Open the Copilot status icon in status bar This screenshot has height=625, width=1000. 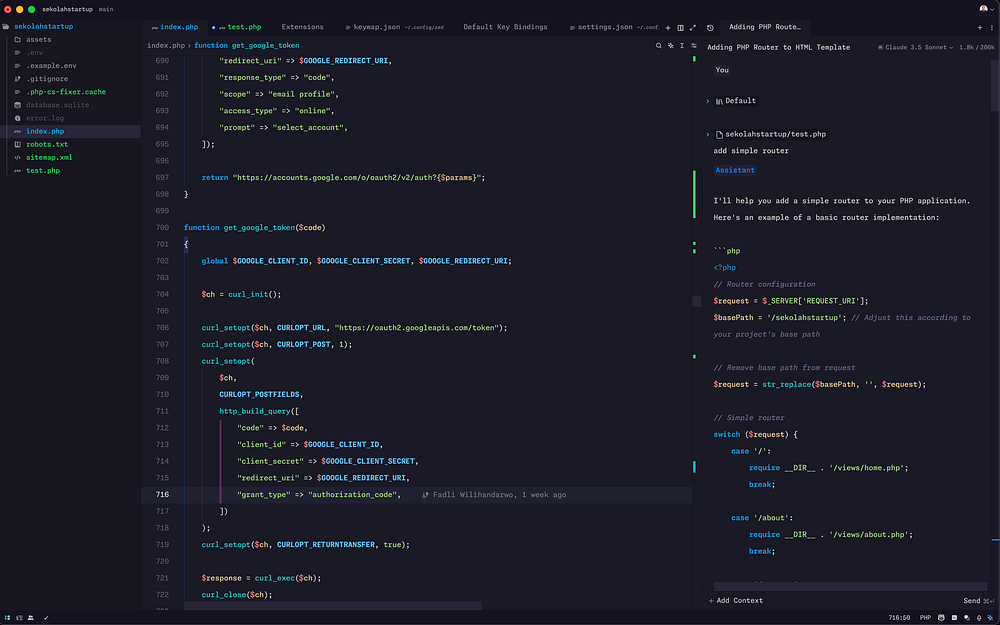pyautogui.click(x=941, y=617)
